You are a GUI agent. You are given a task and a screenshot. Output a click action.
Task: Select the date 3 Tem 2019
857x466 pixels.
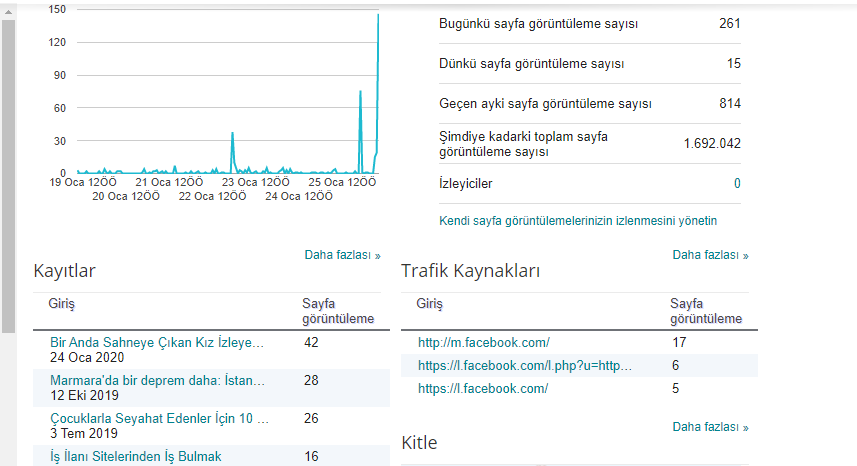pyautogui.click(x=84, y=433)
